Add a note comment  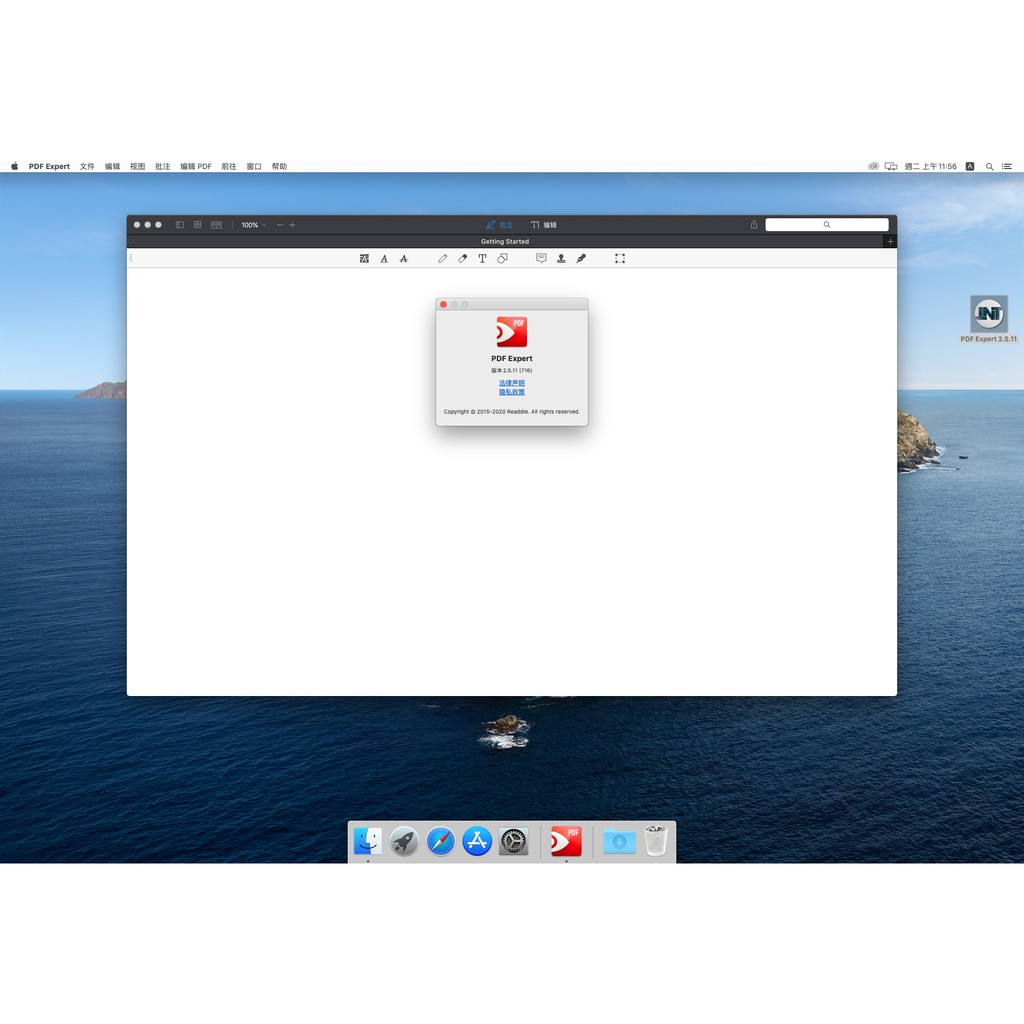[541, 258]
